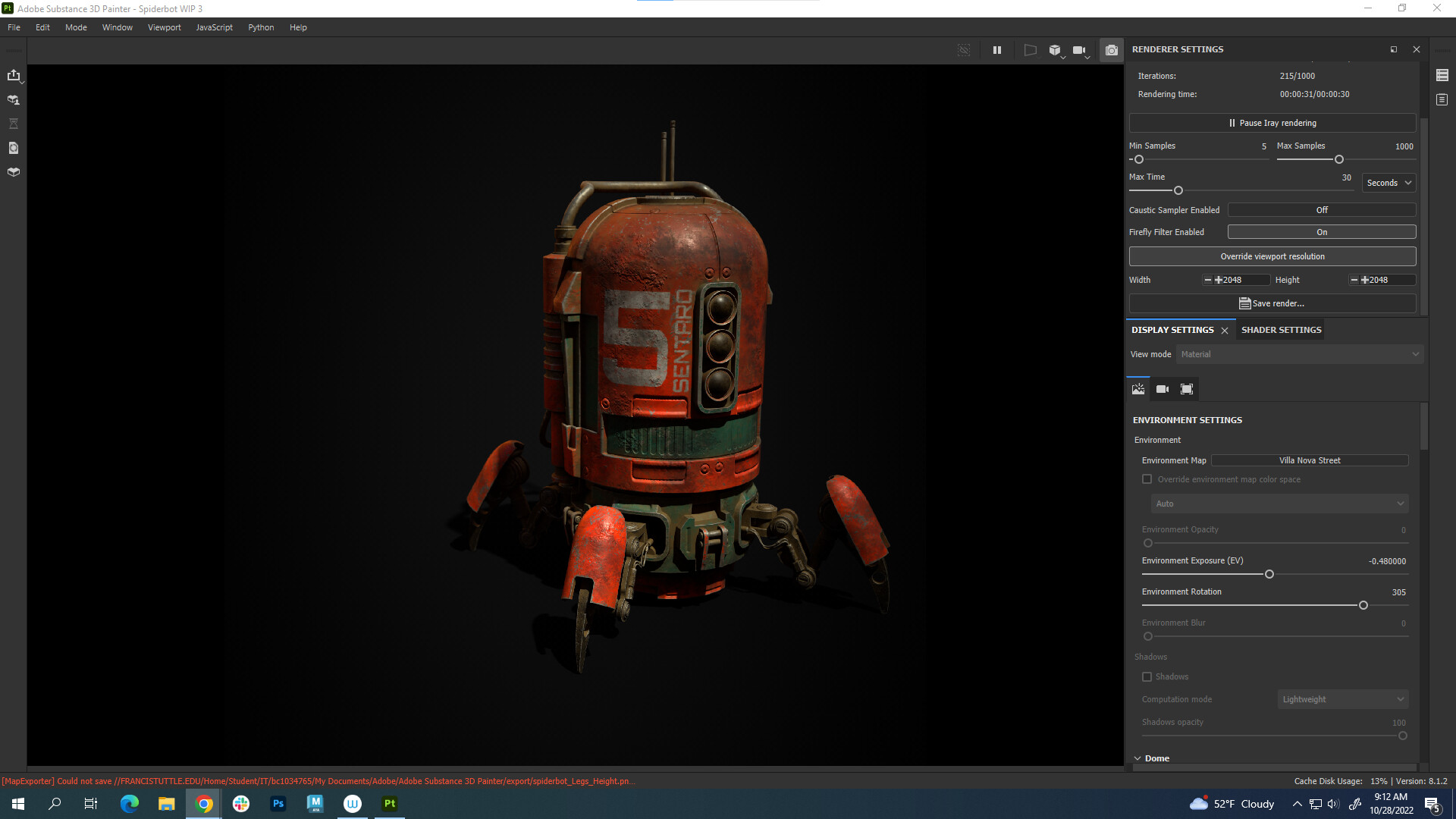
Task: Select the camera settings icon in Display Settings
Action: click(1162, 388)
